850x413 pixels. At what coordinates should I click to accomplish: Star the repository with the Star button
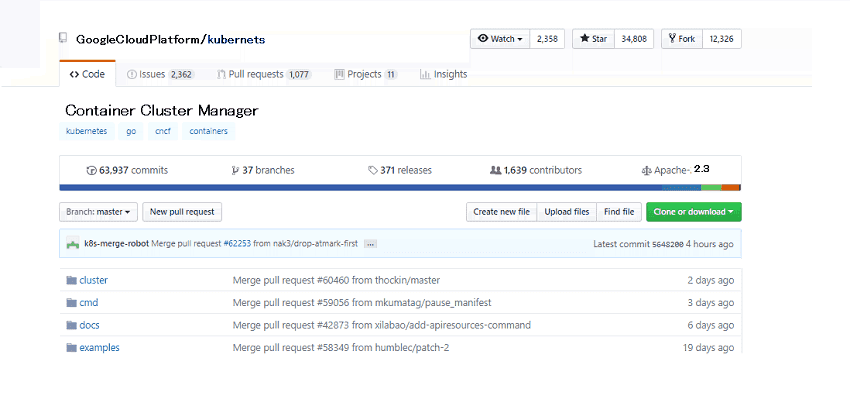coord(594,39)
